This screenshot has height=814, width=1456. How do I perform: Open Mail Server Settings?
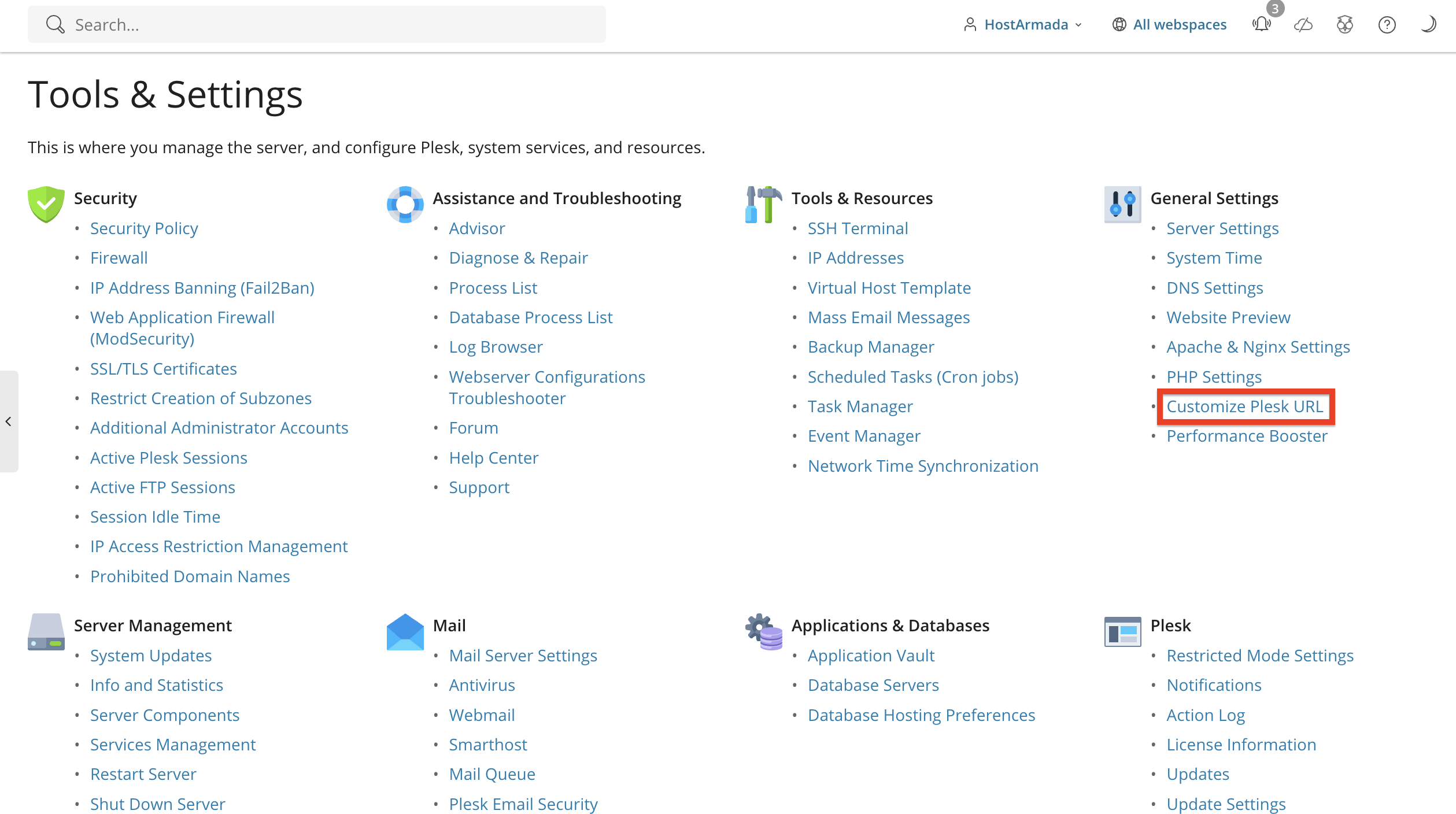click(x=523, y=656)
